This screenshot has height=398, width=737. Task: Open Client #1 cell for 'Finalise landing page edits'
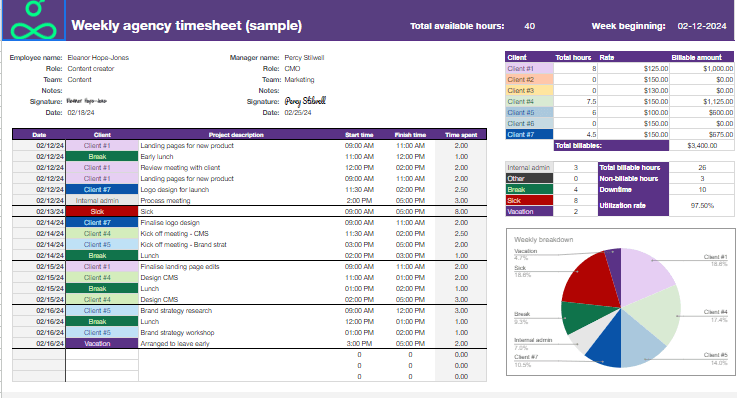tap(102, 266)
